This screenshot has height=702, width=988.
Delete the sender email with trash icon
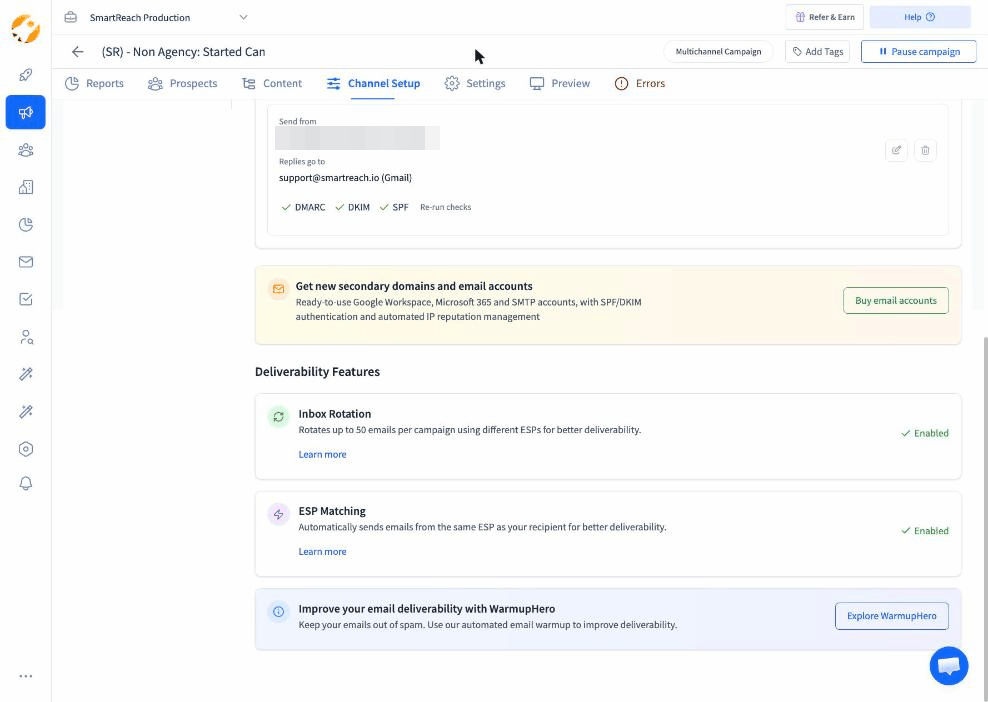(x=925, y=150)
